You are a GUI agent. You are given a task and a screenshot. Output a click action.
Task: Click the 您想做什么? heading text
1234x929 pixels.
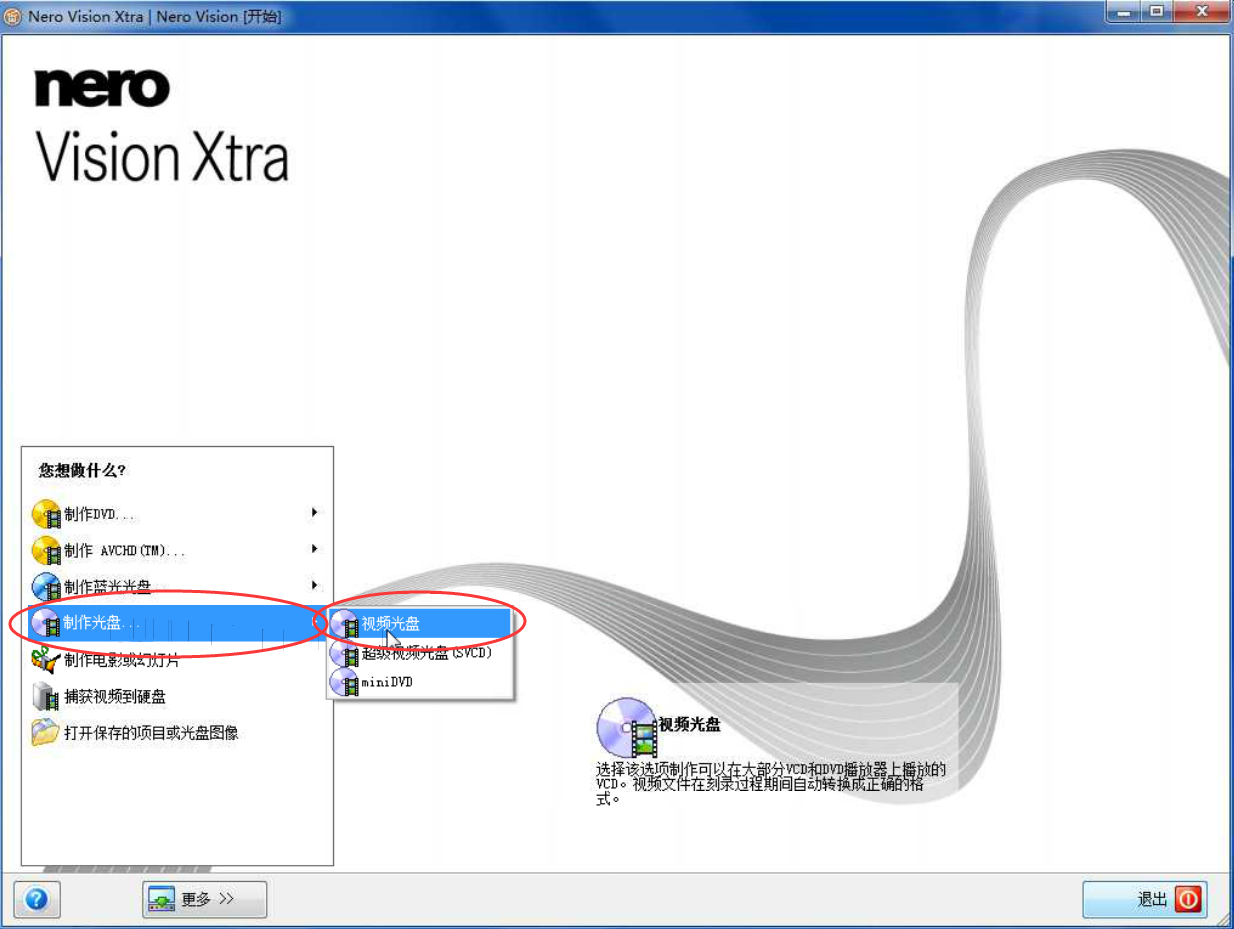82,470
